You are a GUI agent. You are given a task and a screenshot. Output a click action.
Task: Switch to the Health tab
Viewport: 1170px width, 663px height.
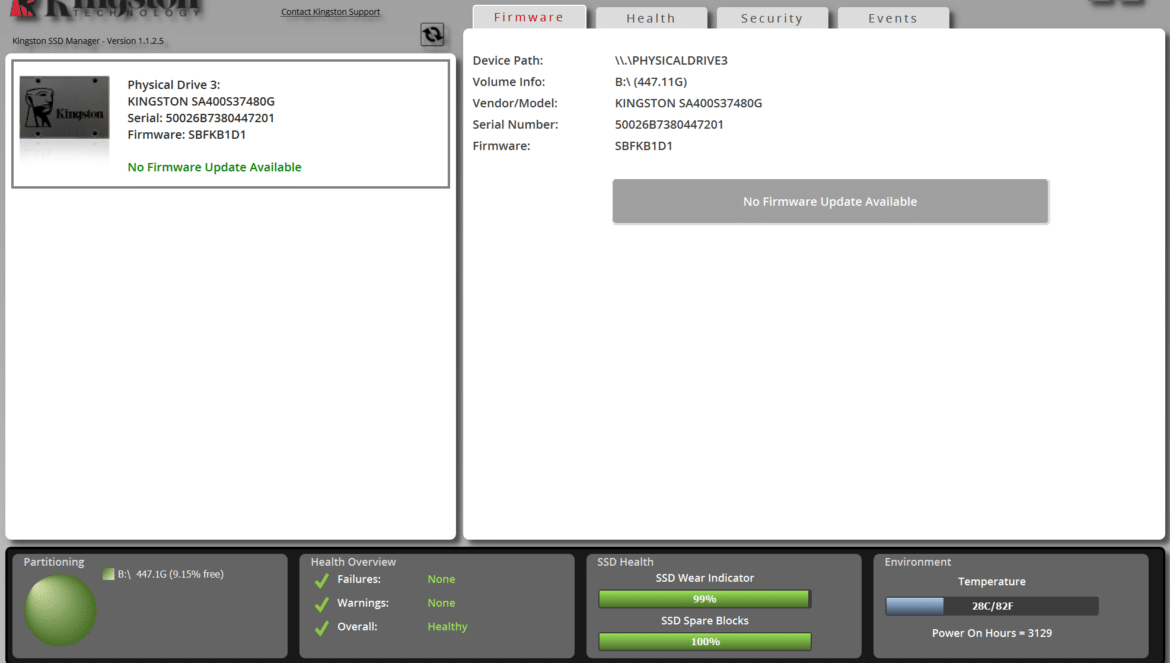coord(651,18)
